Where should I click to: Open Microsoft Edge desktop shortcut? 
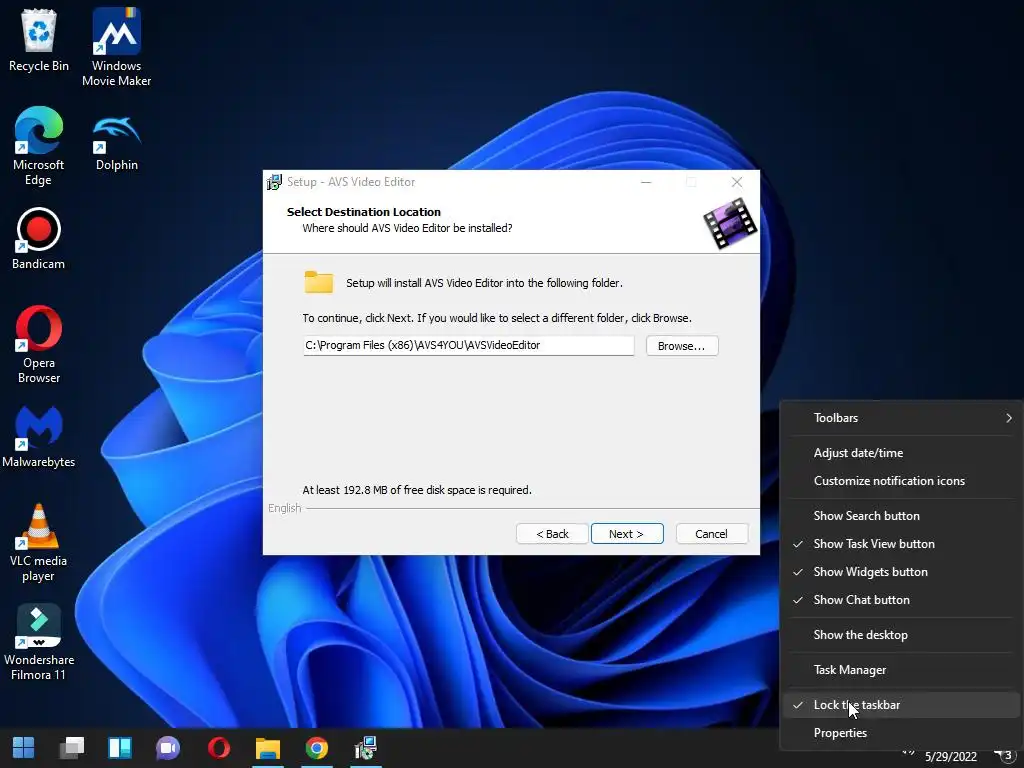39,146
